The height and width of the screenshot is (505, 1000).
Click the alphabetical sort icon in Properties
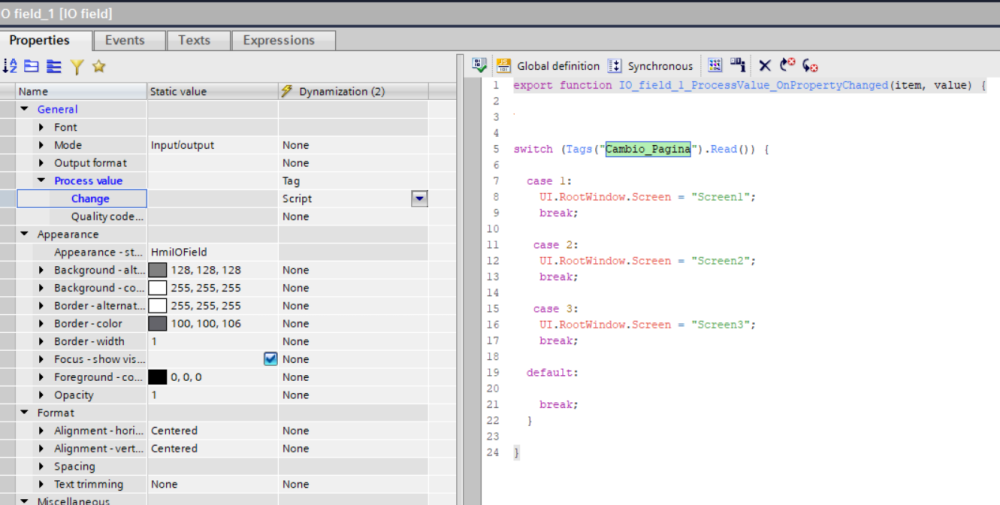click(x=11, y=66)
